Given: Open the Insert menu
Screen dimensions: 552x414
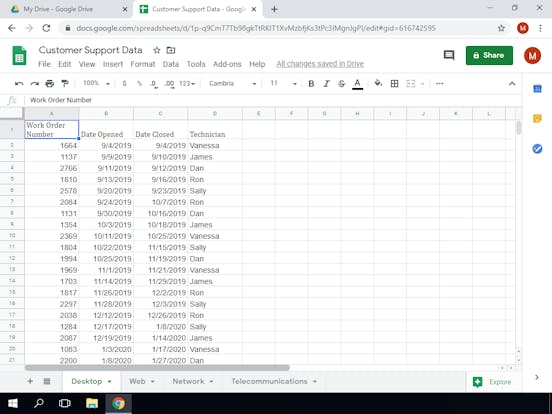Looking at the screenshot, I should (x=113, y=64).
